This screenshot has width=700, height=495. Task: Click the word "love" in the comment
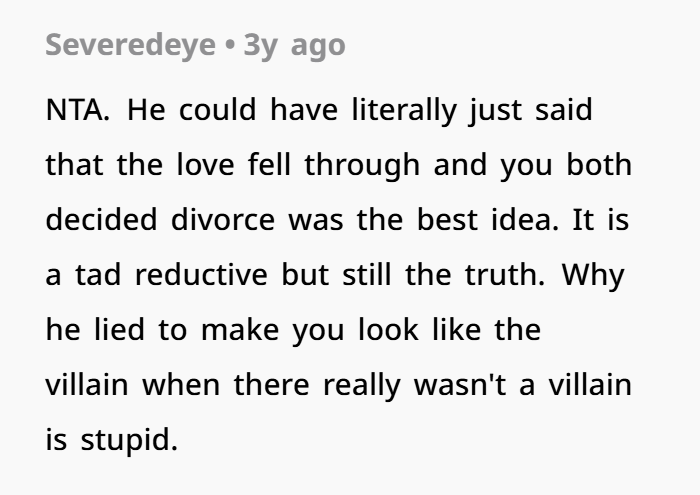205,165
